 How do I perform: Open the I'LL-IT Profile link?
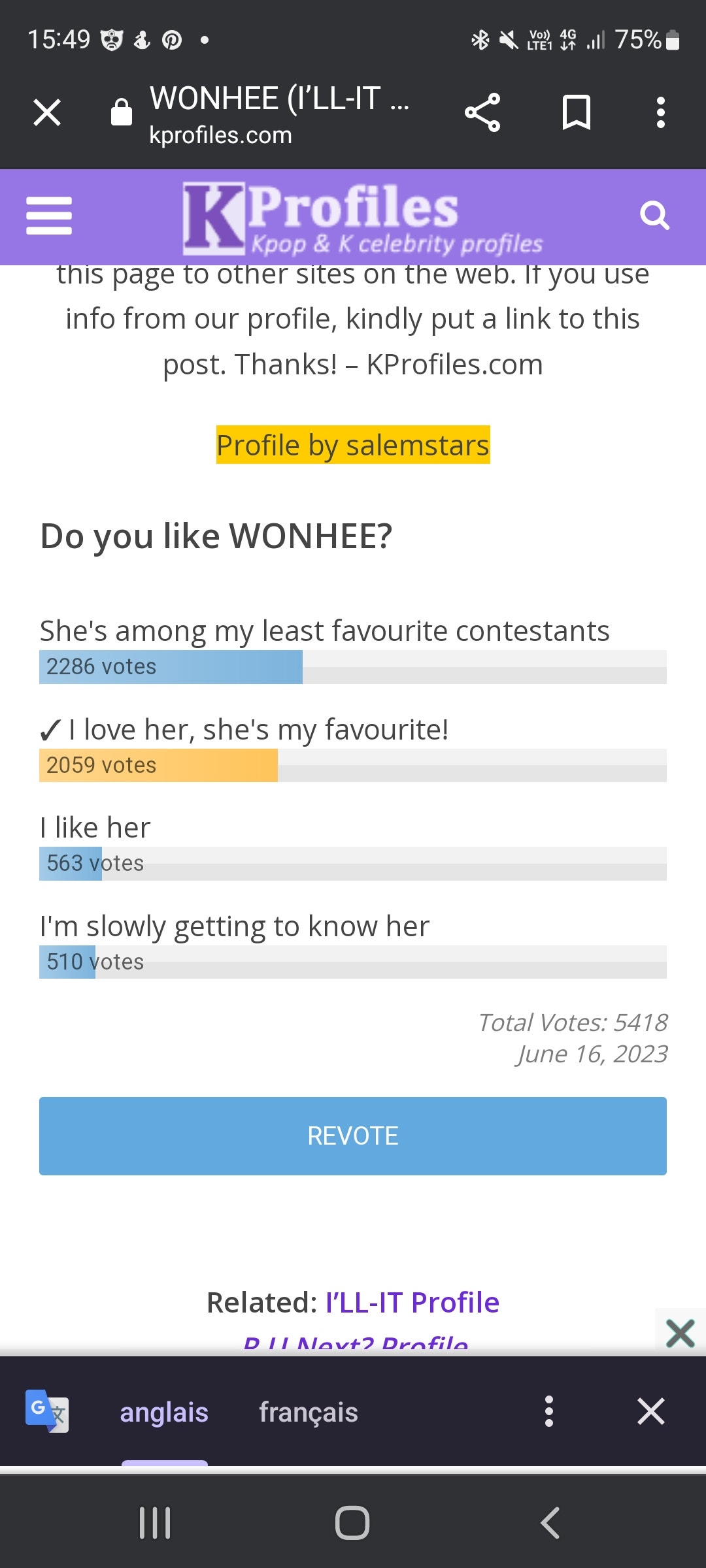tap(411, 1302)
